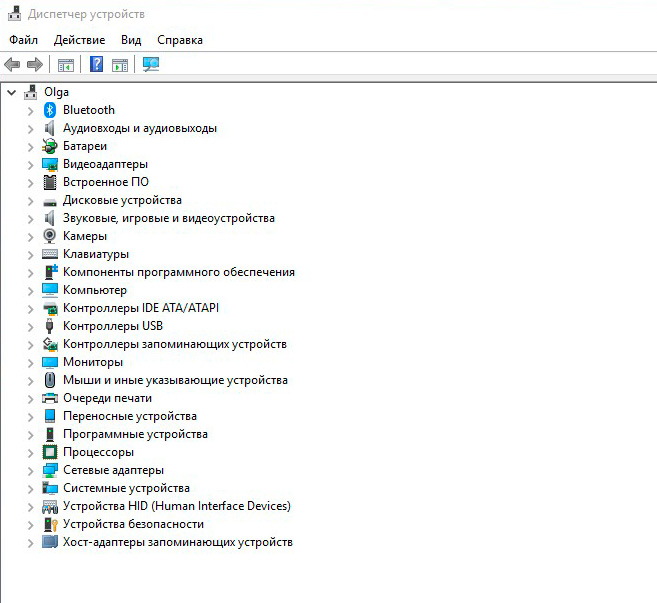Open the Файл menu
Screen dimensions: 657x603
click(23, 40)
